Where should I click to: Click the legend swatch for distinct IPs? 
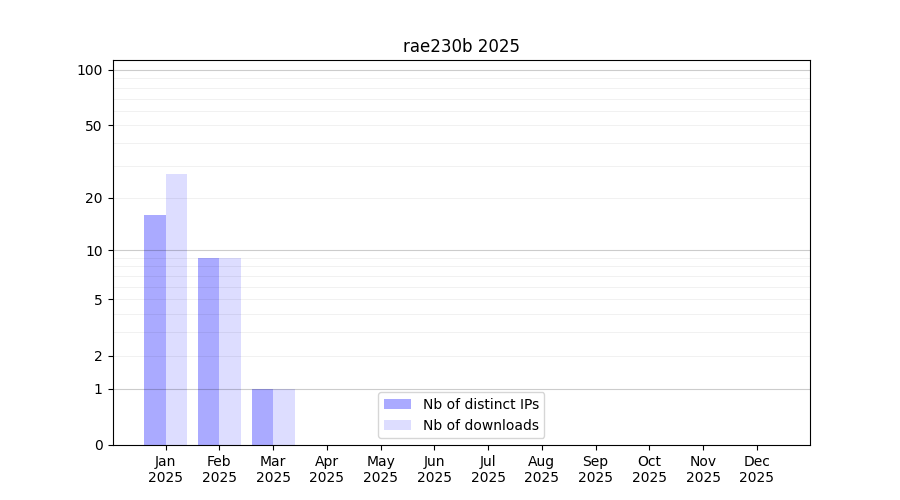click(x=397, y=404)
